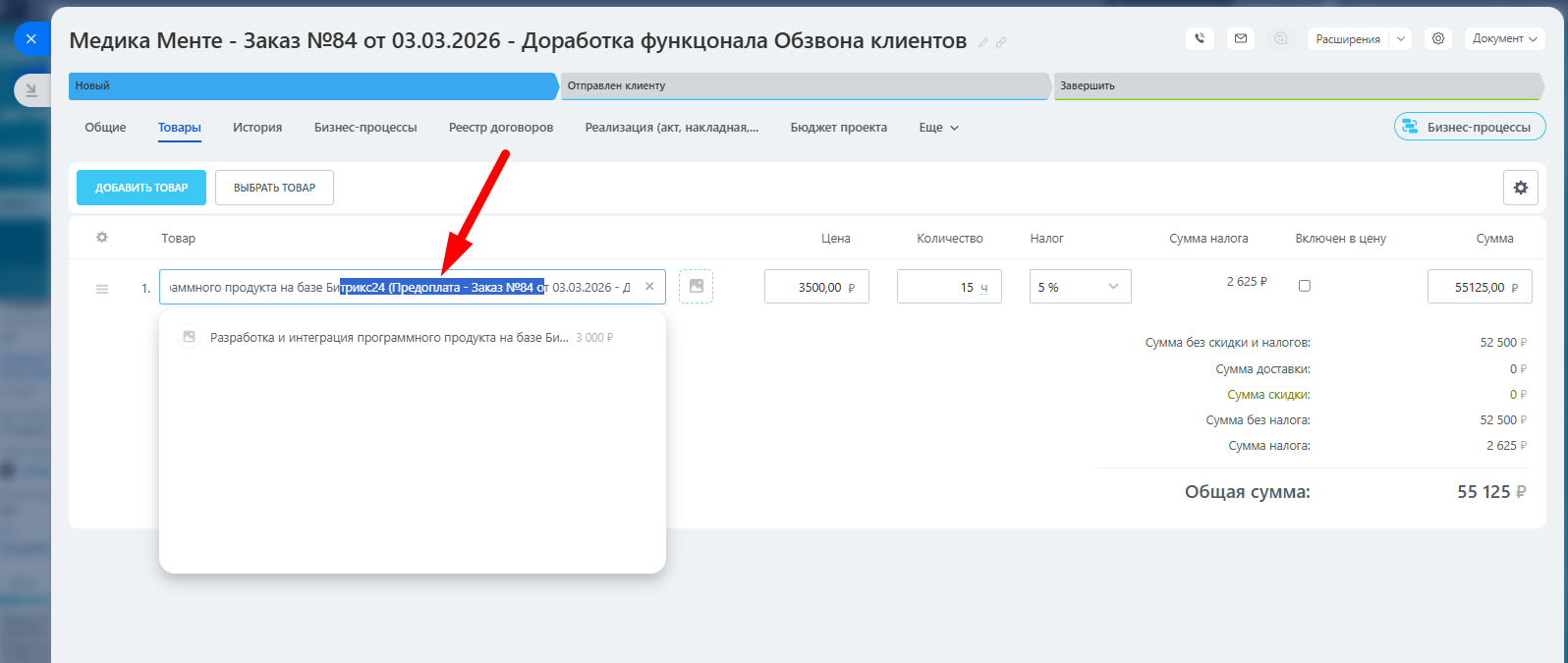Switch to the История tab
1568x663 pixels.
pyautogui.click(x=257, y=128)
